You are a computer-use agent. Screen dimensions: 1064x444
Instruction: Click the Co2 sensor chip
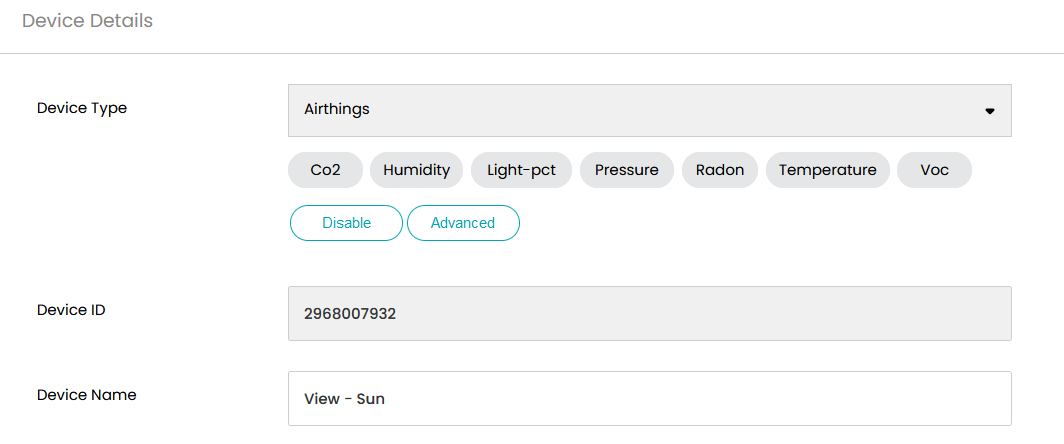(x=325, y=170)
